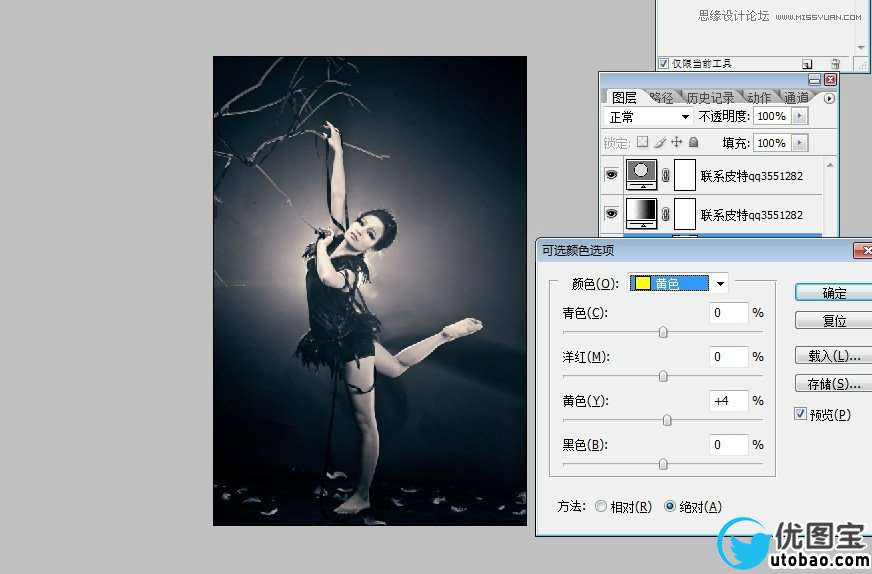This screenshot has width=872, height=574.
Task: Click the lock transparent pixels icon
Action: coord(642,142)
